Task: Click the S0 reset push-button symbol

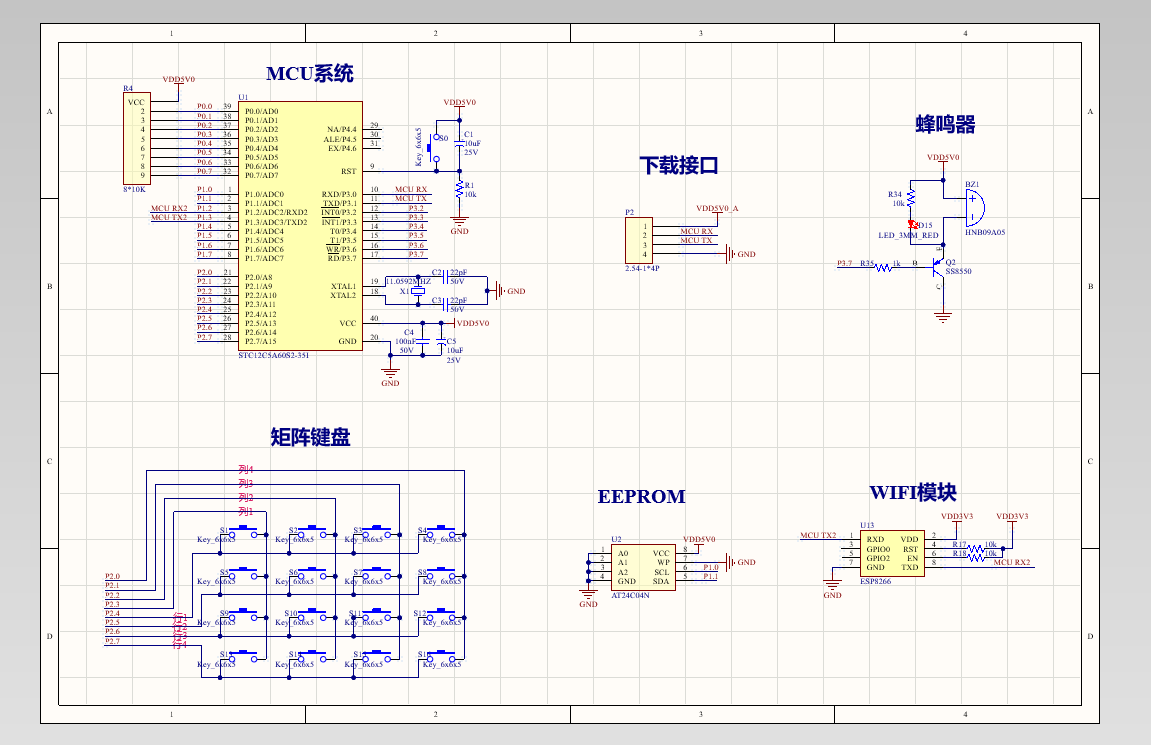Action: coord(433,148)
